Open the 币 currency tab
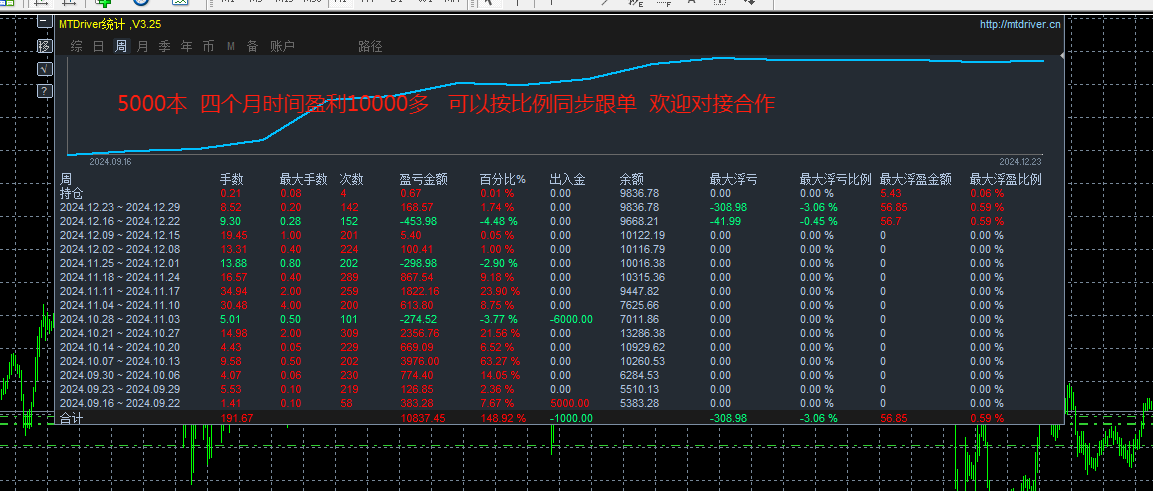This screenshot has height=491, width=1153. click(209, 46)
